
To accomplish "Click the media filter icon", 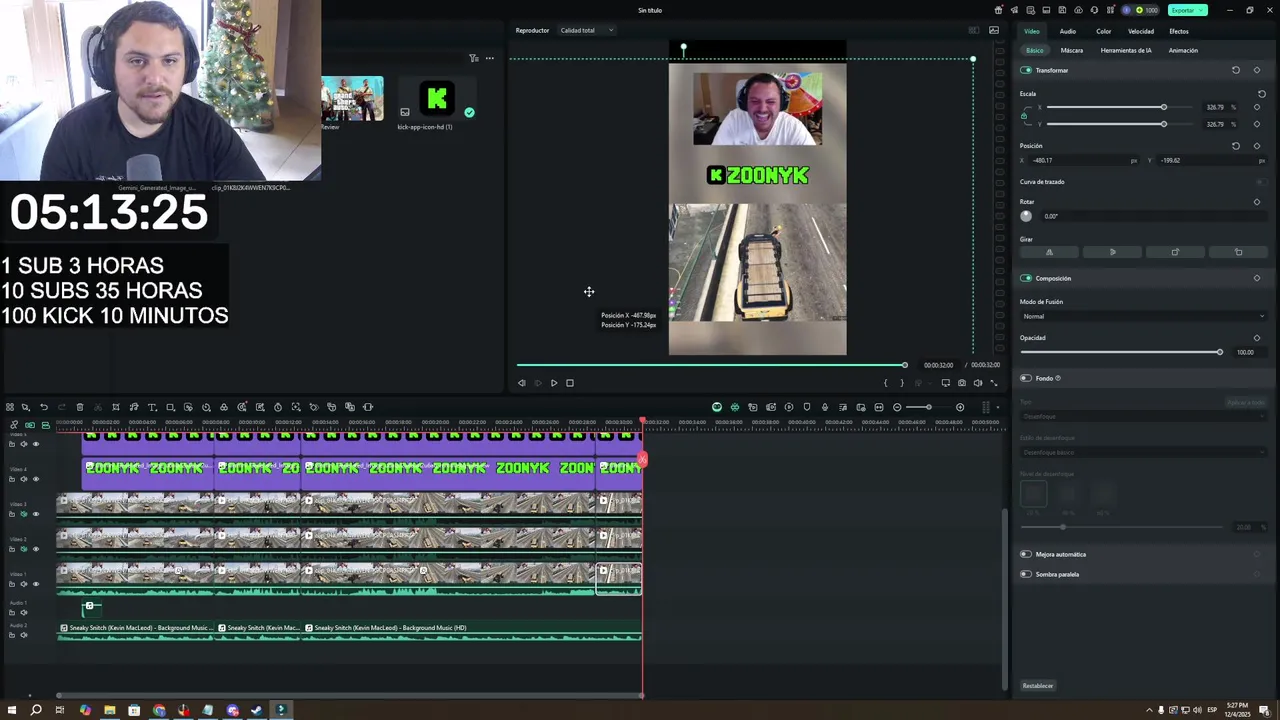I will (474, 58).
